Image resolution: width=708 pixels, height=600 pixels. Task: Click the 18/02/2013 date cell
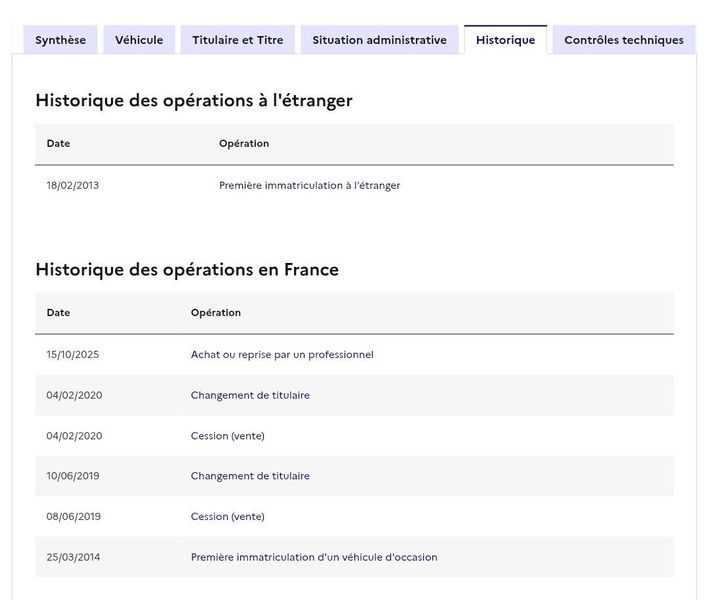pos(73,185)
